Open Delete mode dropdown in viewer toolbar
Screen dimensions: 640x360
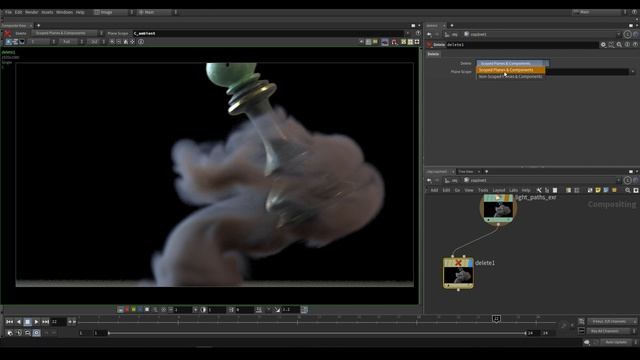67,33
